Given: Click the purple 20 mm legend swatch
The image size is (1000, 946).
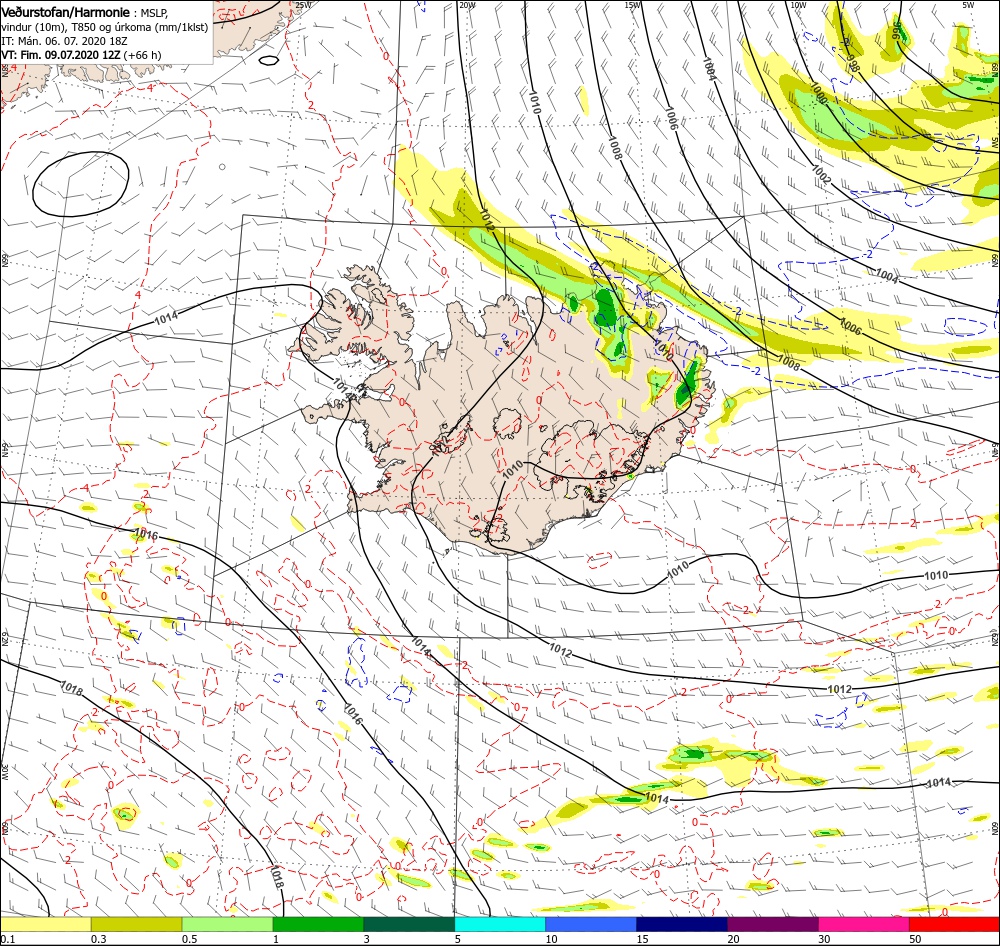Looking at the screenshot, I should (773, 924).
